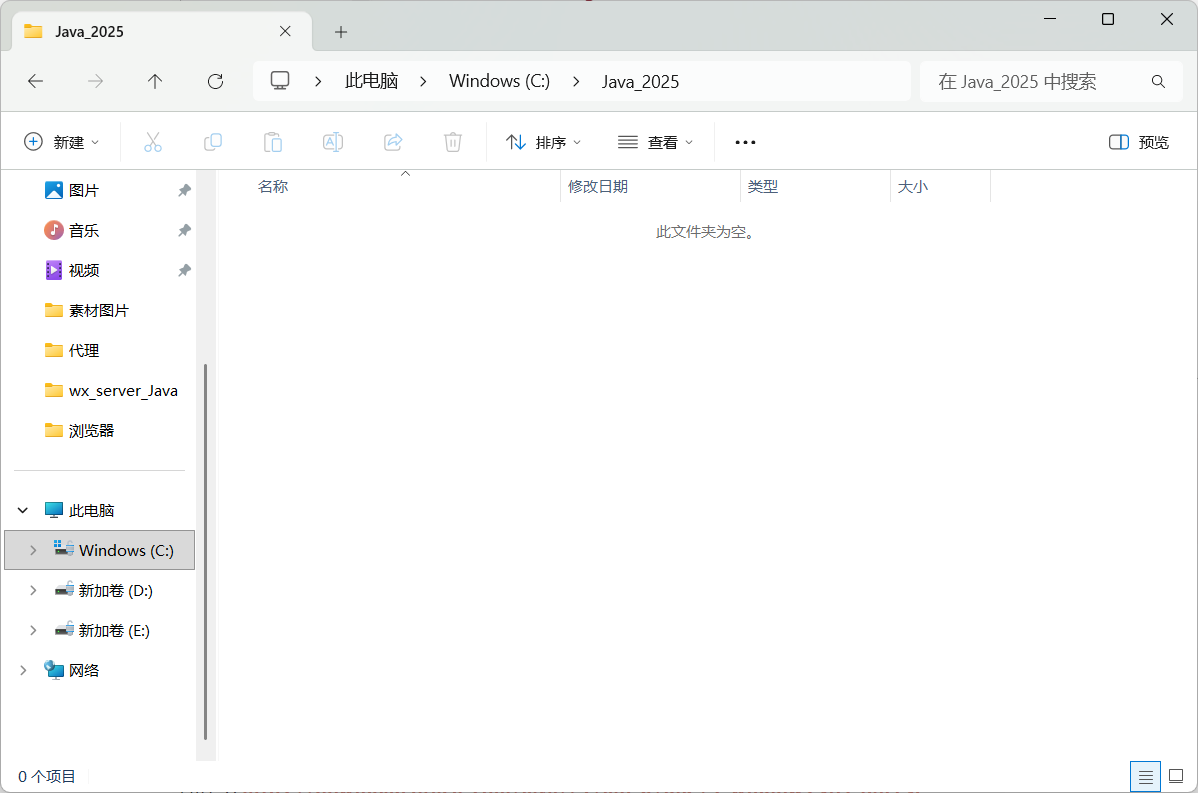Collapse the 此电脑 tree node
The width and height of the screenshot is (1198, 793).
coord(23,510)
